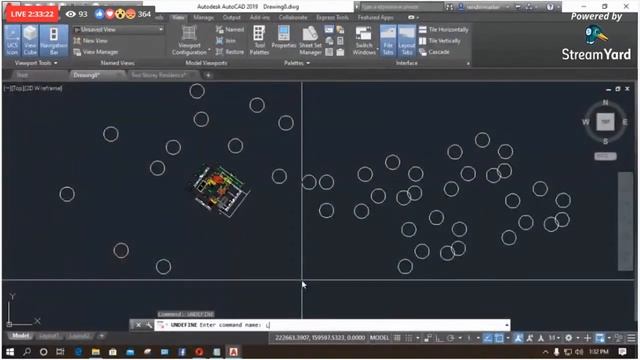Click the Named viewports icon
The height and width of the screenshot is (360, 640).
click(x=229, y=29)
